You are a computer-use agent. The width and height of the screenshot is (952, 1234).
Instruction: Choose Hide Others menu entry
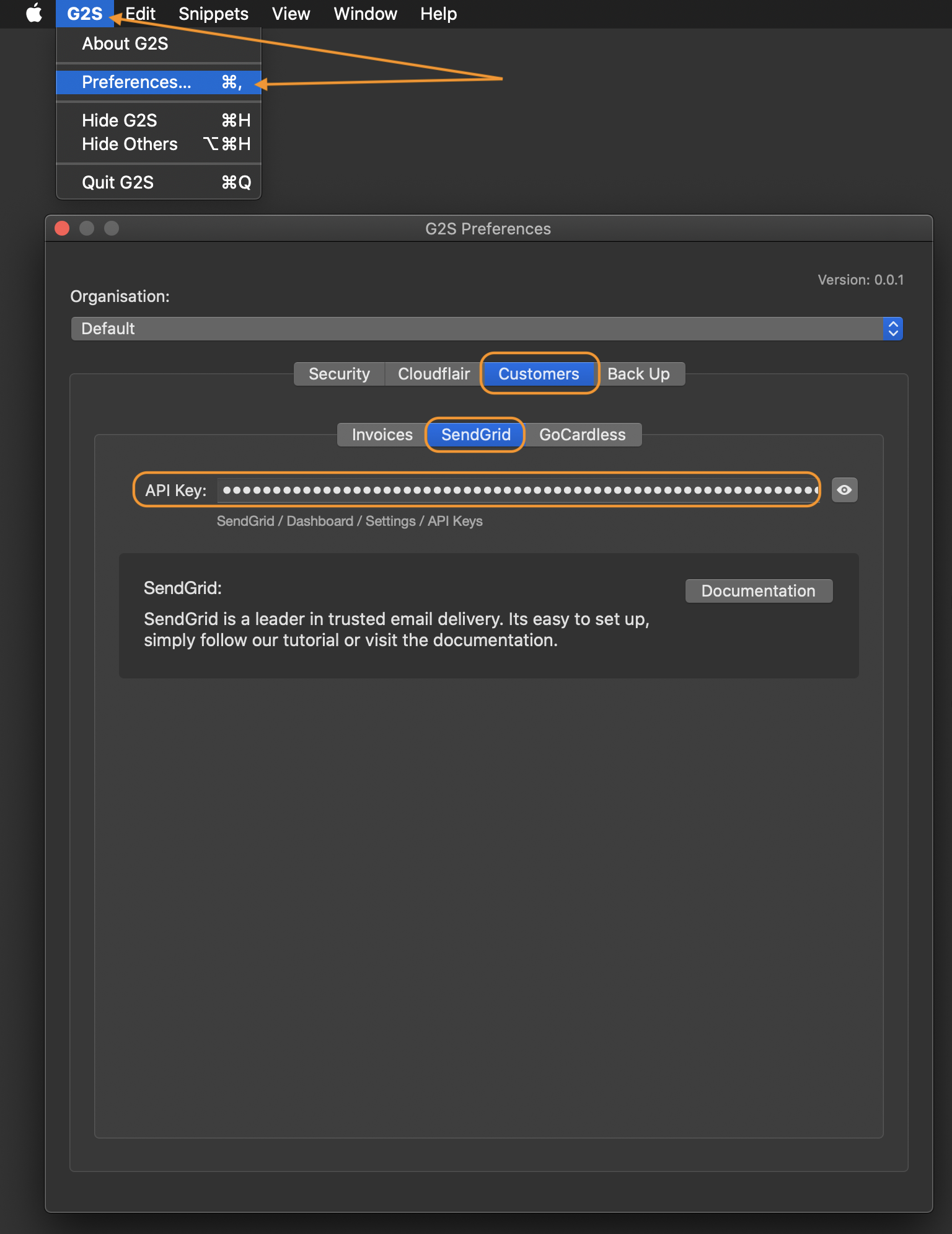pyautogui.click(x=159, y=144)
